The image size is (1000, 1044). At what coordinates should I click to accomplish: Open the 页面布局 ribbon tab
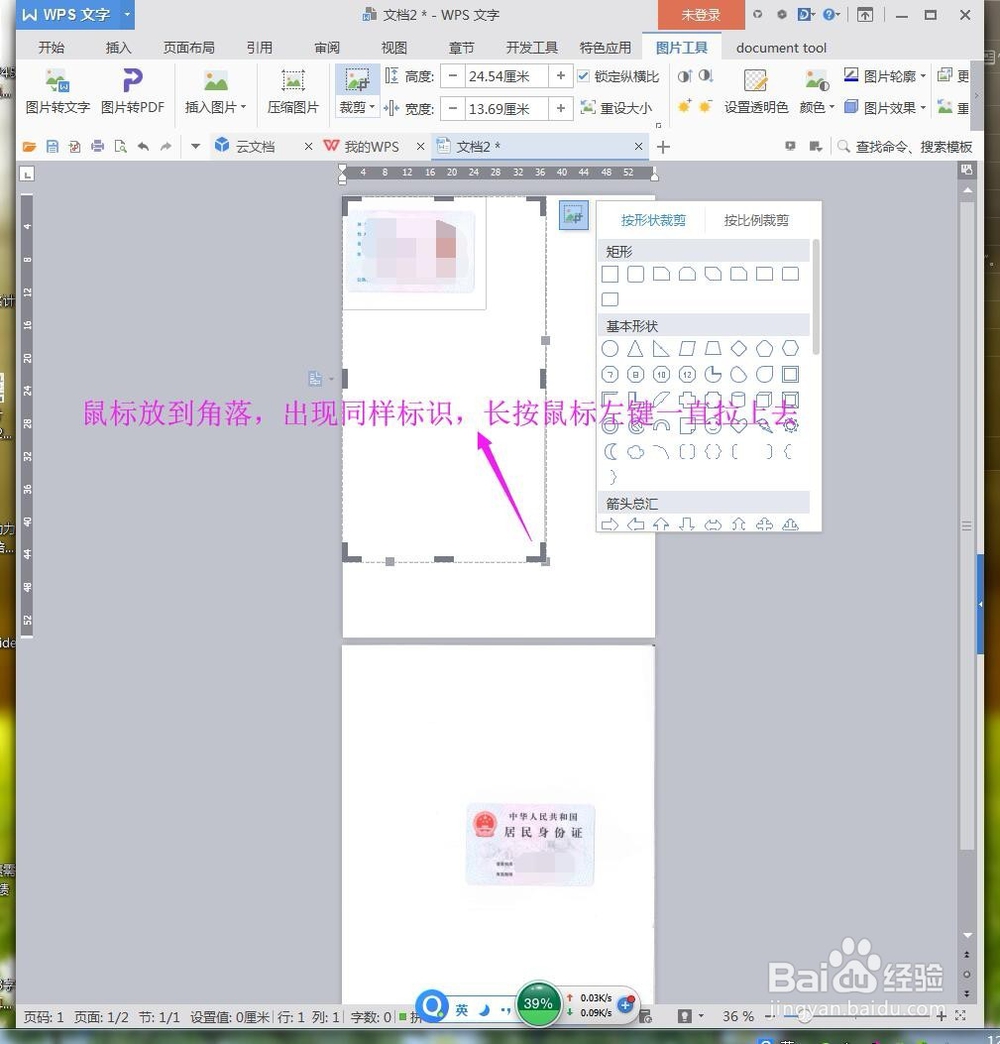click(x=188, y=47)
